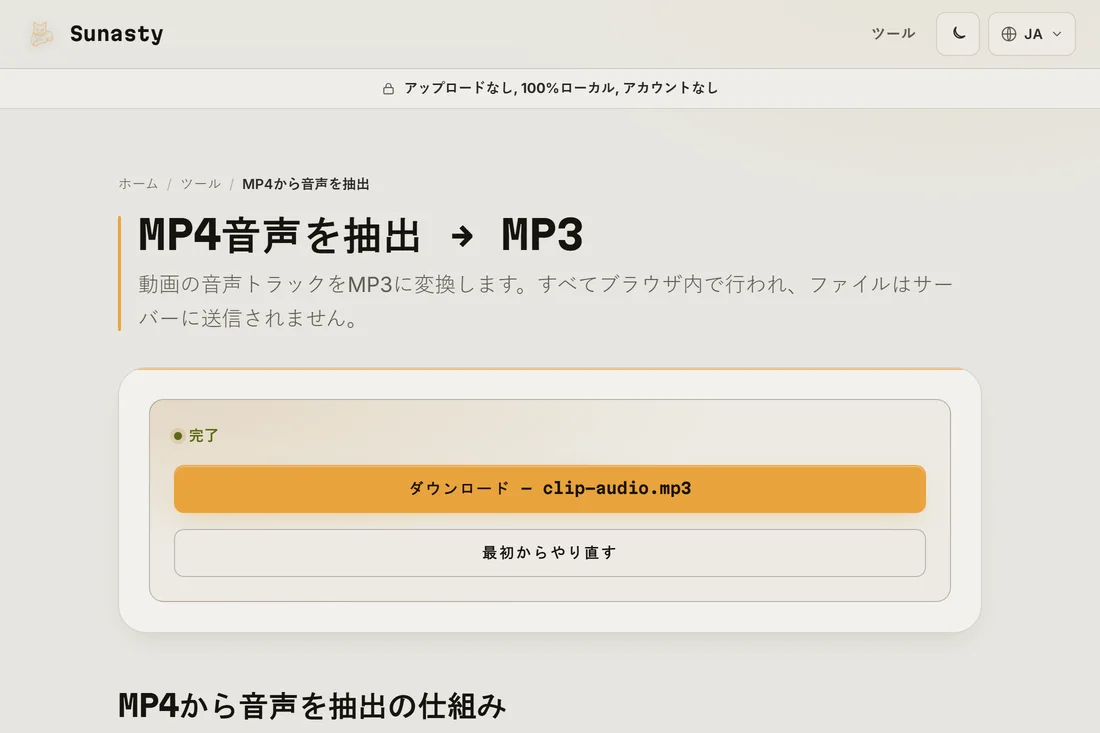The height and width of the screenshot is (733, 1100).
Task: Go to ツール in the breadcrumb
Action: click(201, 184)
